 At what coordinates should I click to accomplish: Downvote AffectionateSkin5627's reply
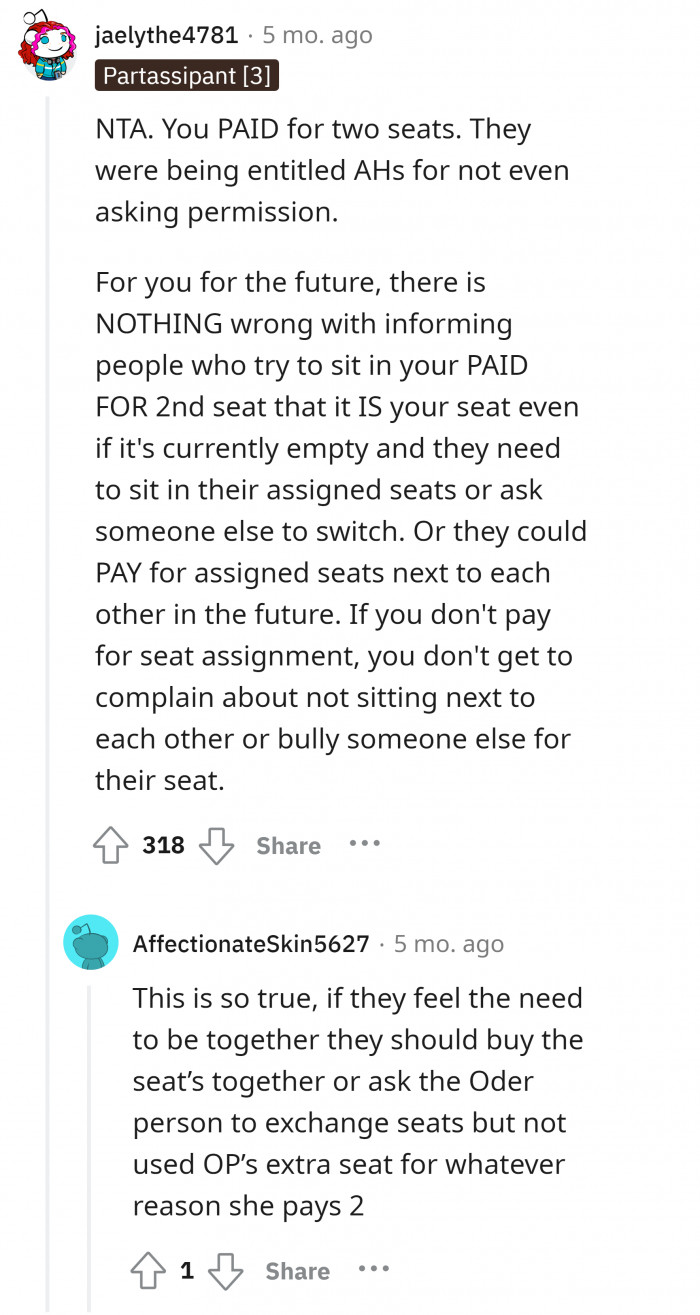point(226,1271)
